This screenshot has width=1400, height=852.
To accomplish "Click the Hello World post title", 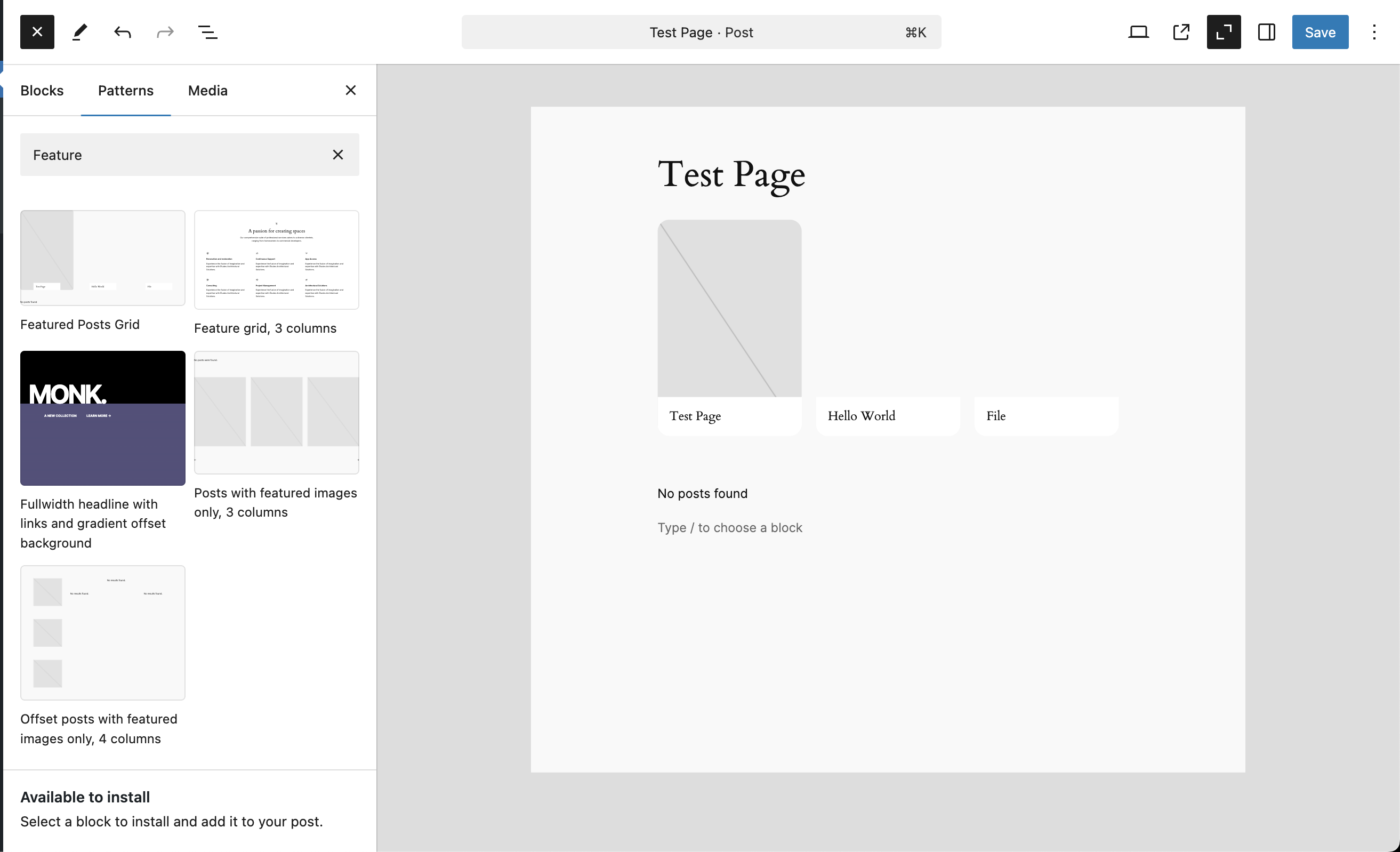I will [x=861, y=416].
